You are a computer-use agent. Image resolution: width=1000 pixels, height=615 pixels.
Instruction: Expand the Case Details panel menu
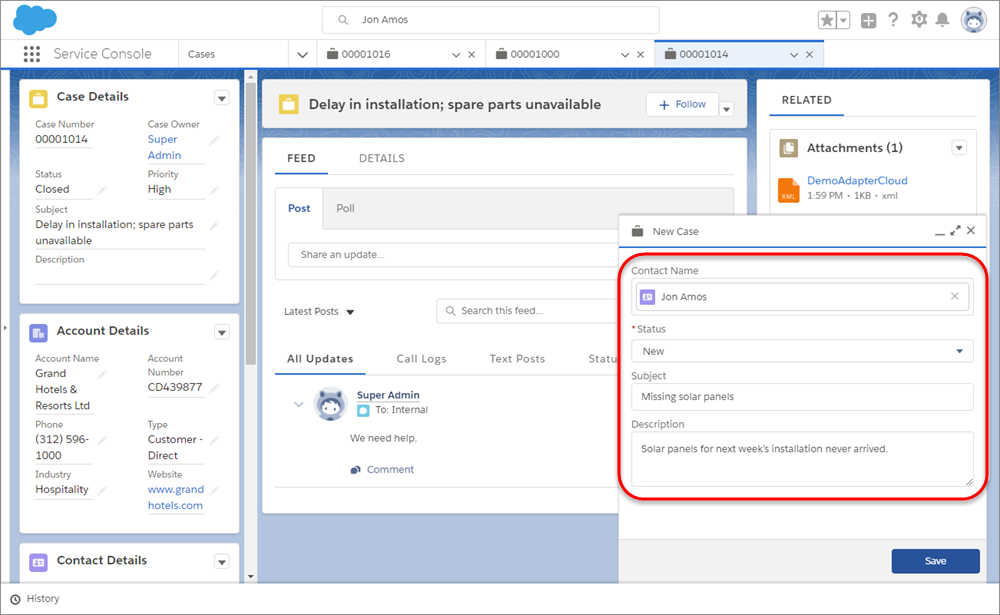pos(222,98)
